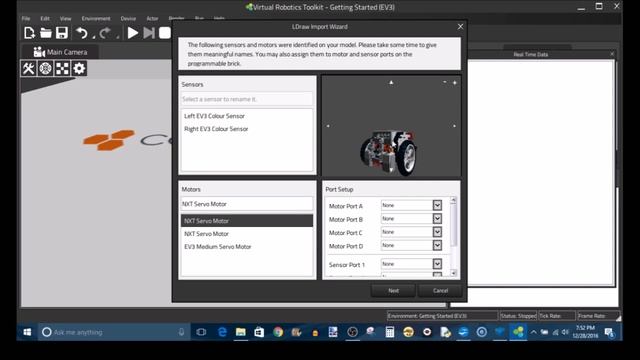Click the Port Setup scrollbar up arrow

click(453, 200)
